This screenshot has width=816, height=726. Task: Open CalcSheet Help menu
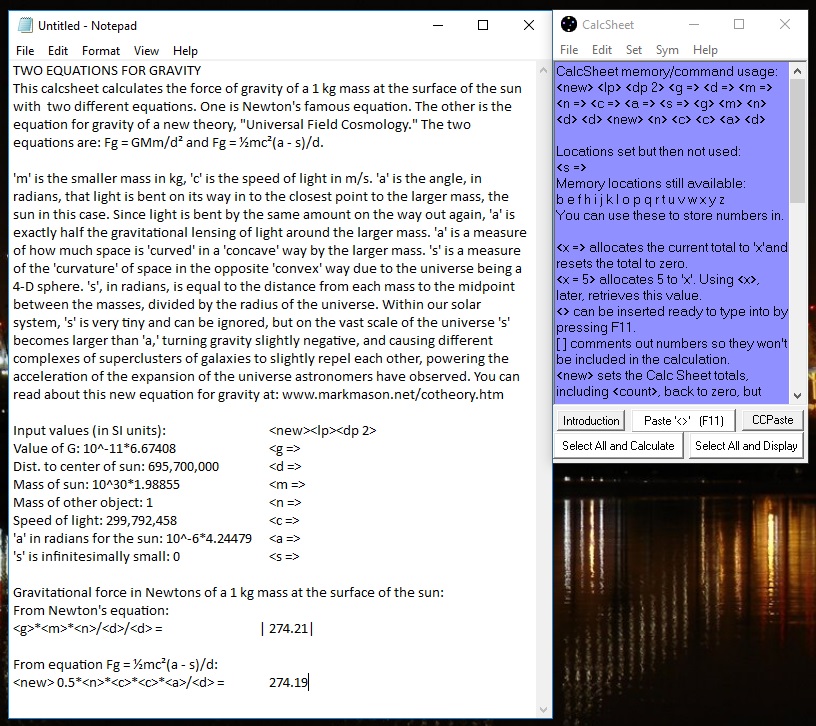click(705, 50)
